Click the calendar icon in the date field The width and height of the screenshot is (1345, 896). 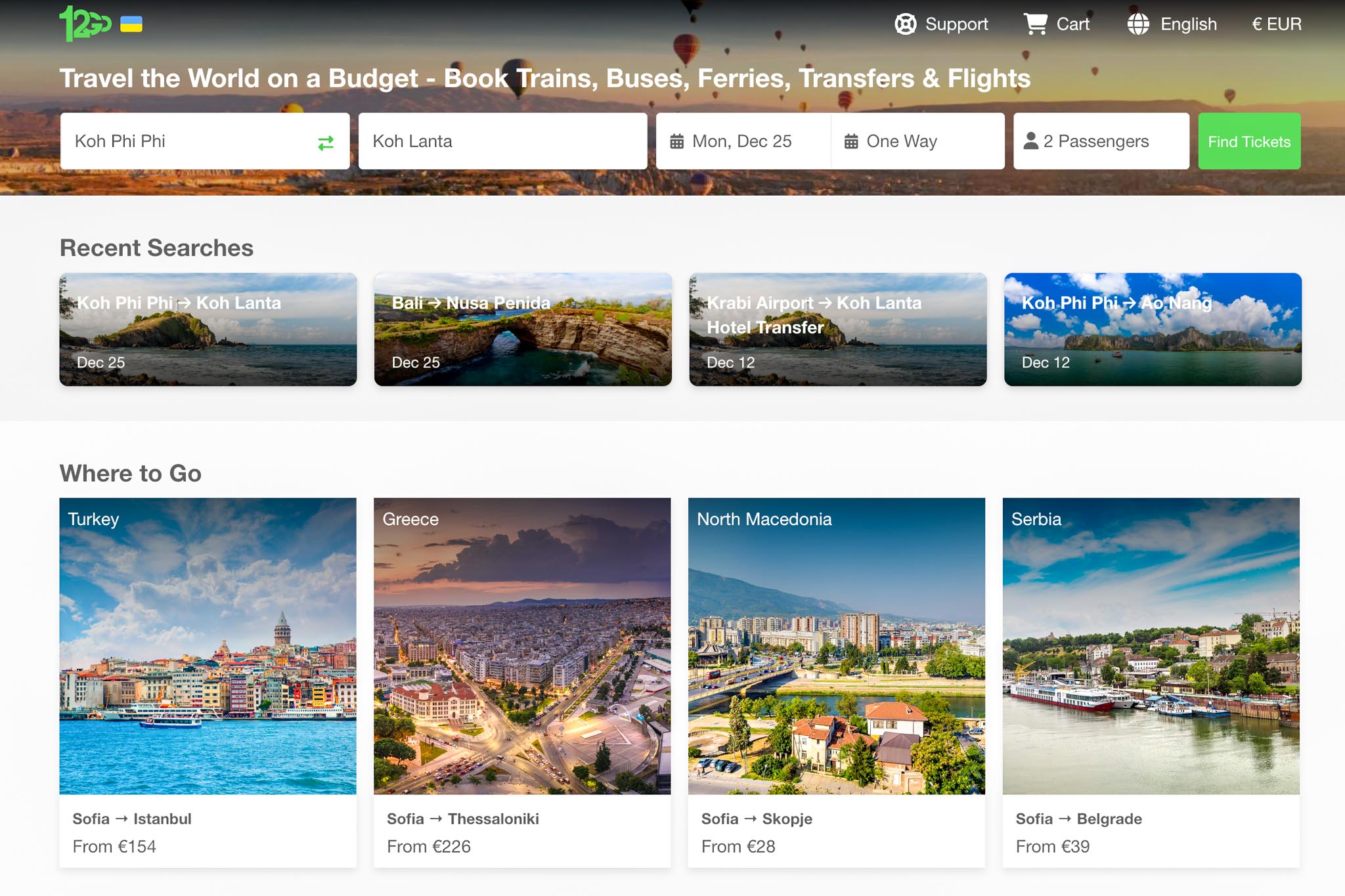[x=678, y=140]
